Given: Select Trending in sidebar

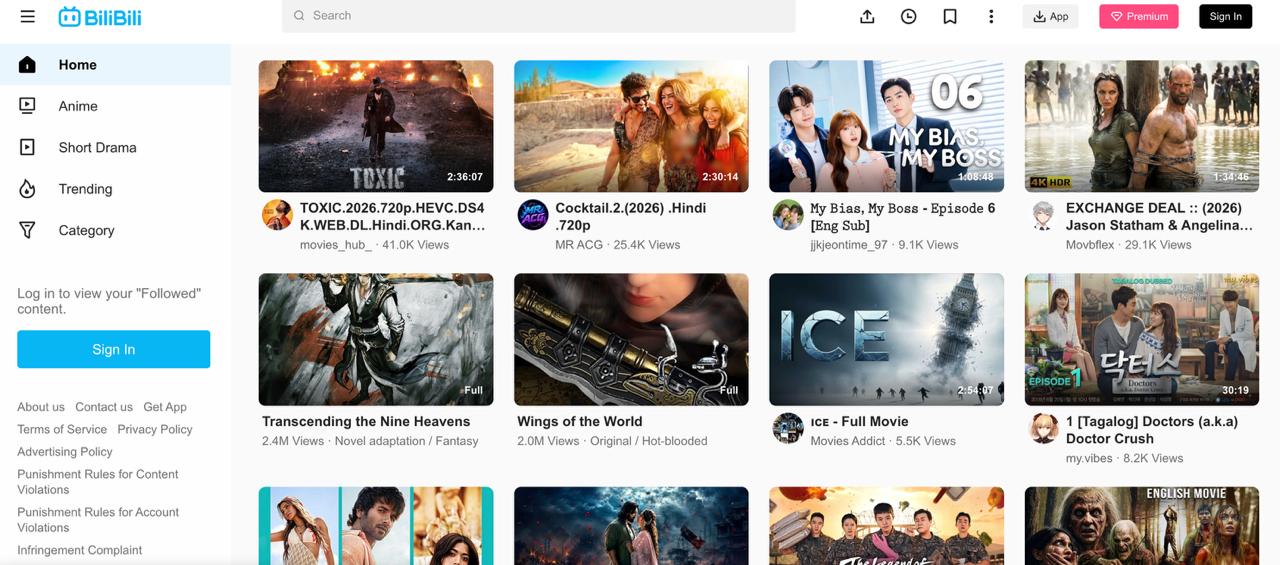Looking at the screenshot, I should 115,189.
